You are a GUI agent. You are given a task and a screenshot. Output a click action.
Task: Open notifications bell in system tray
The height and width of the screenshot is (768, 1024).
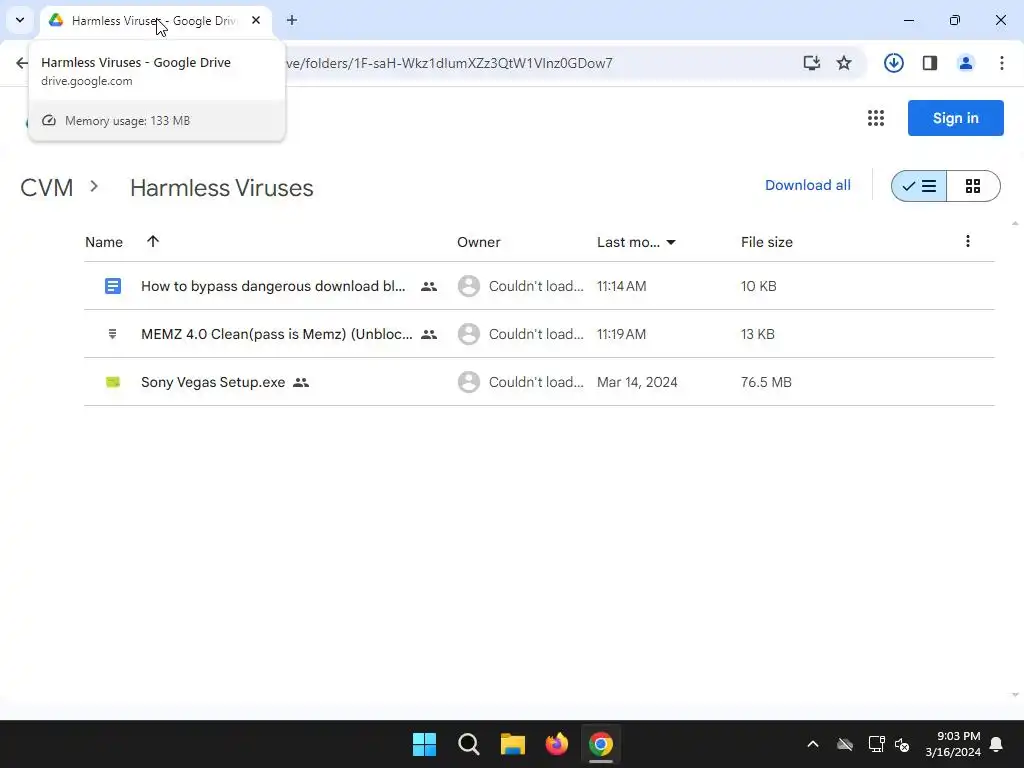997,744
